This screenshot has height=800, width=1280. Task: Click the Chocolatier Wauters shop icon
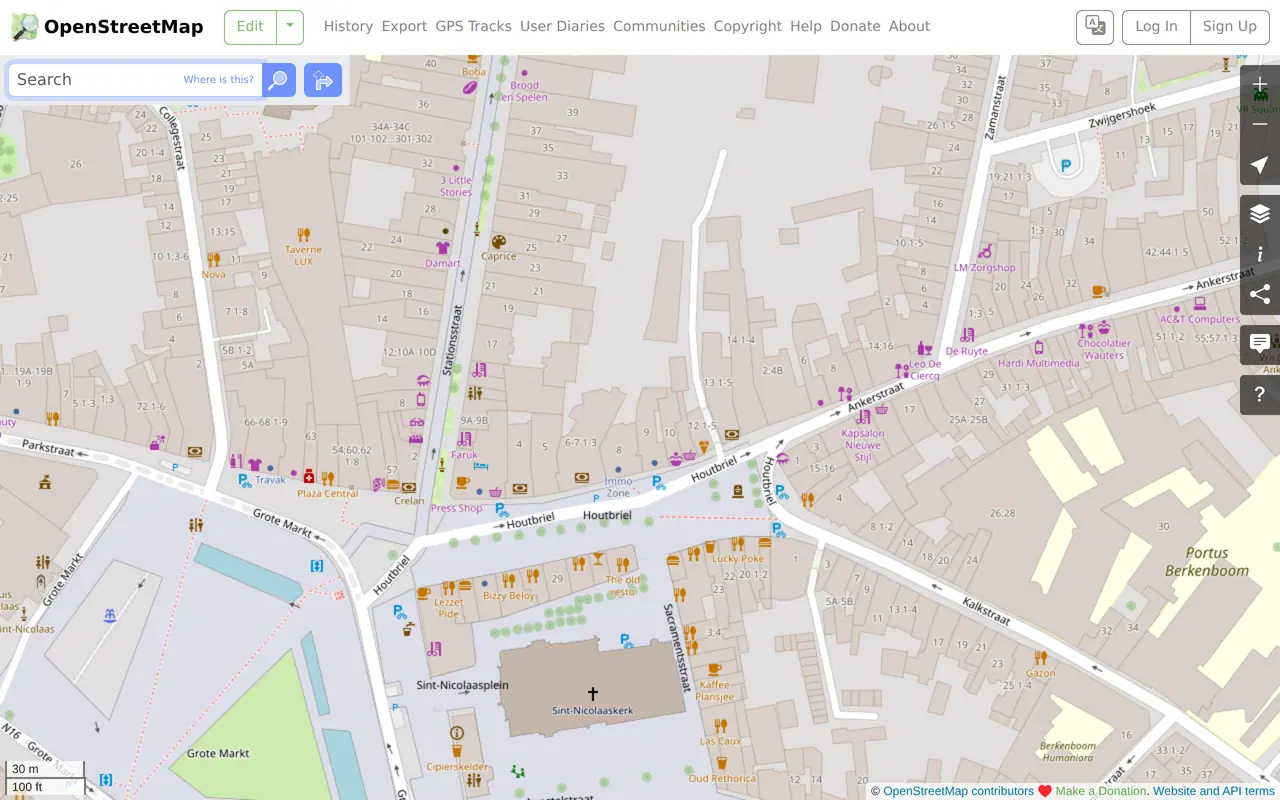click(1104, 328)
